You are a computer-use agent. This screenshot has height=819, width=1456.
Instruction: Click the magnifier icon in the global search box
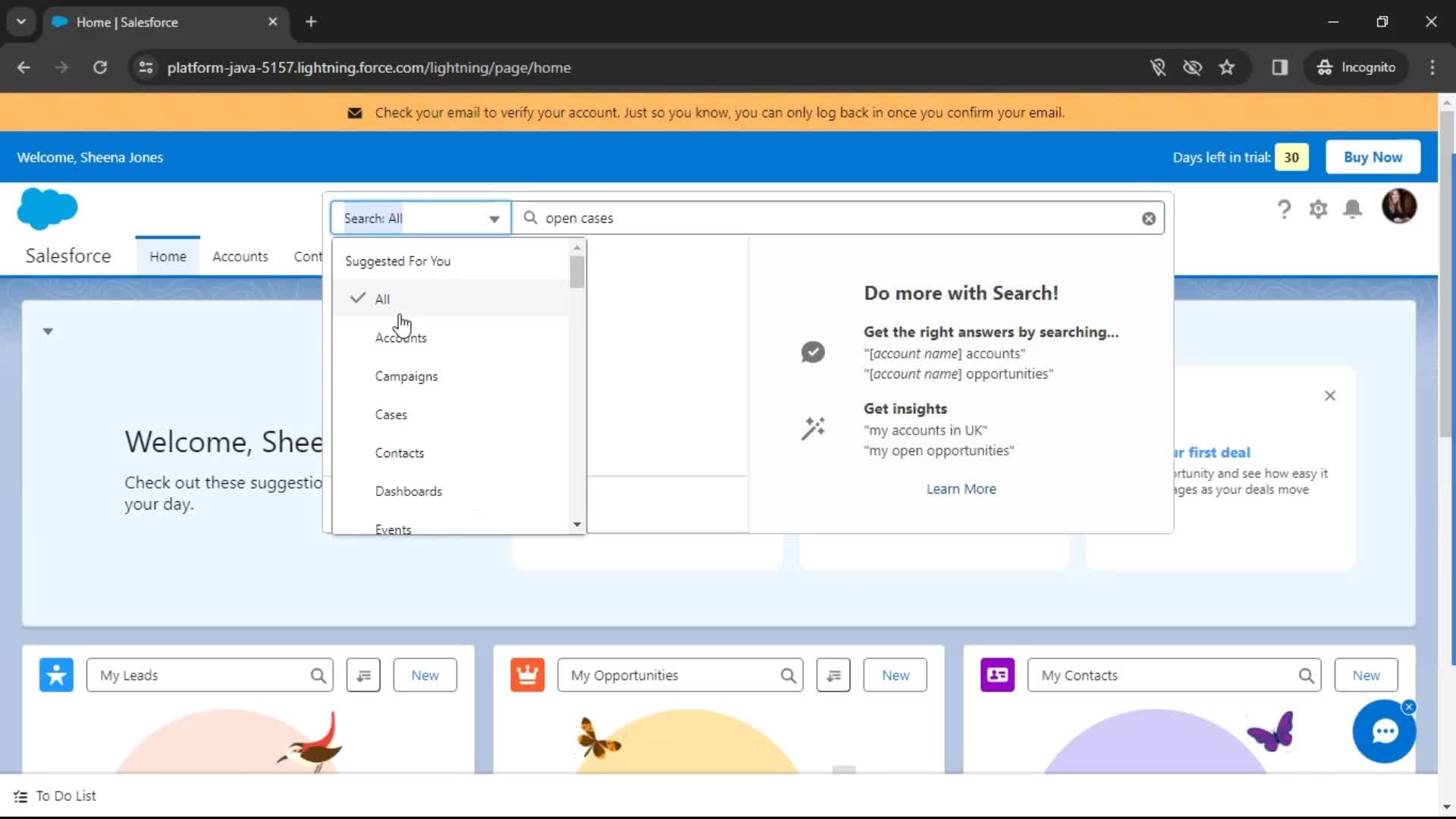531,218
